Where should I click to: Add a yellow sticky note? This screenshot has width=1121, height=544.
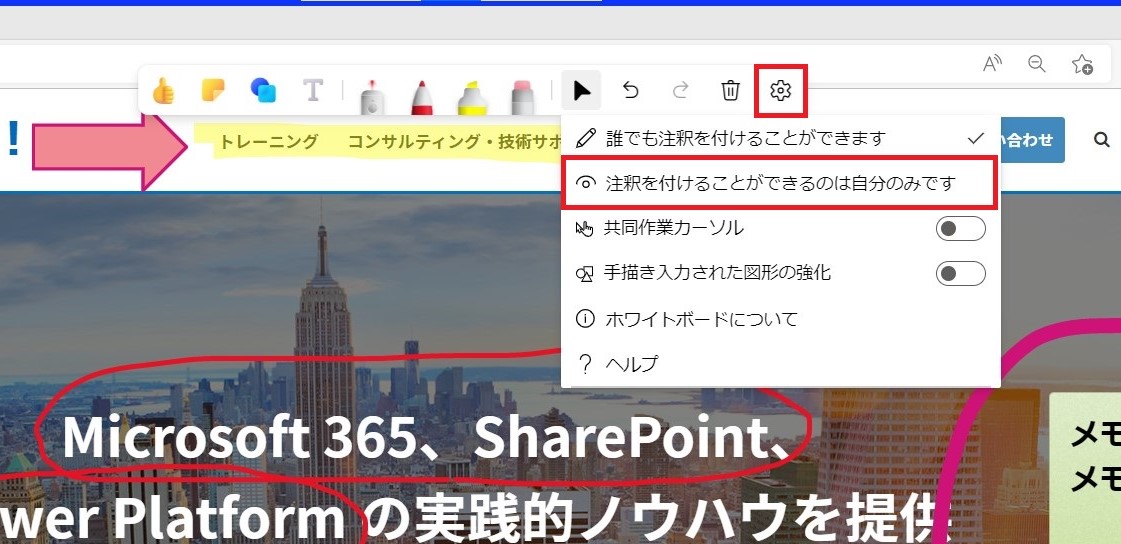213,90
